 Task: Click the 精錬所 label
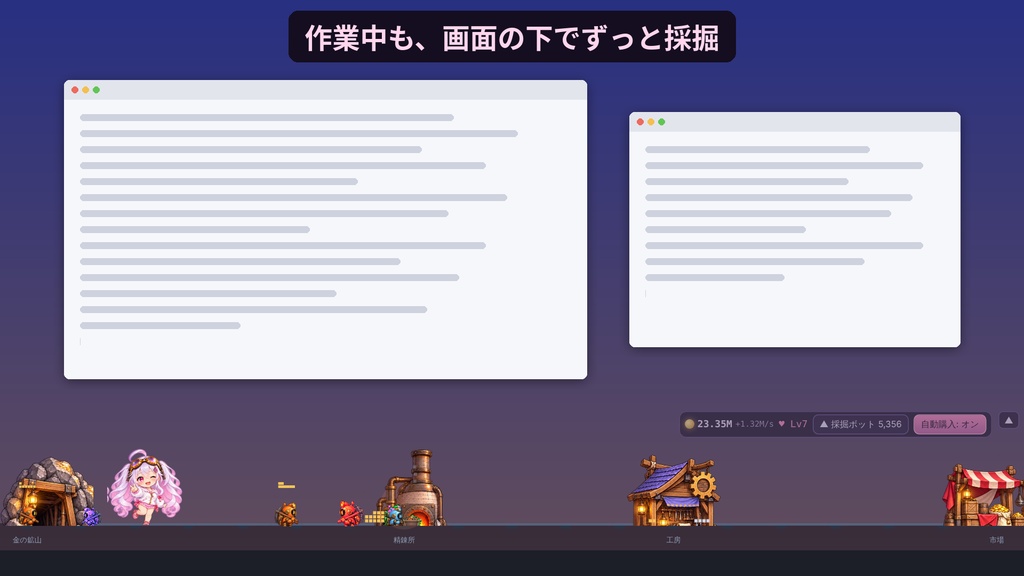pyautogui.click(x=404, y=540)
